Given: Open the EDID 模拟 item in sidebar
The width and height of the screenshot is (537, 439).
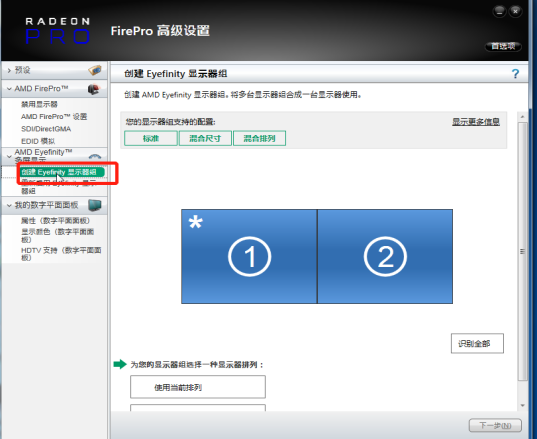Looking at the screenshot, I should pos(38,141).
